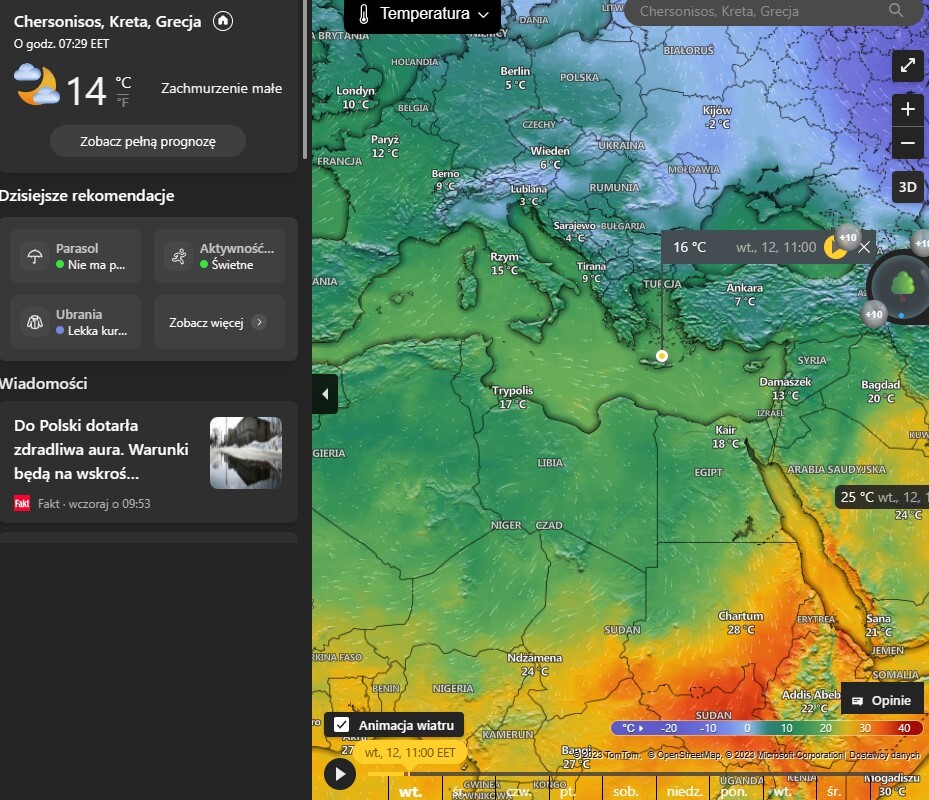Click Zobacz pełną prognozę button
This screenshot has width=929, height=800.
point(148,142)
